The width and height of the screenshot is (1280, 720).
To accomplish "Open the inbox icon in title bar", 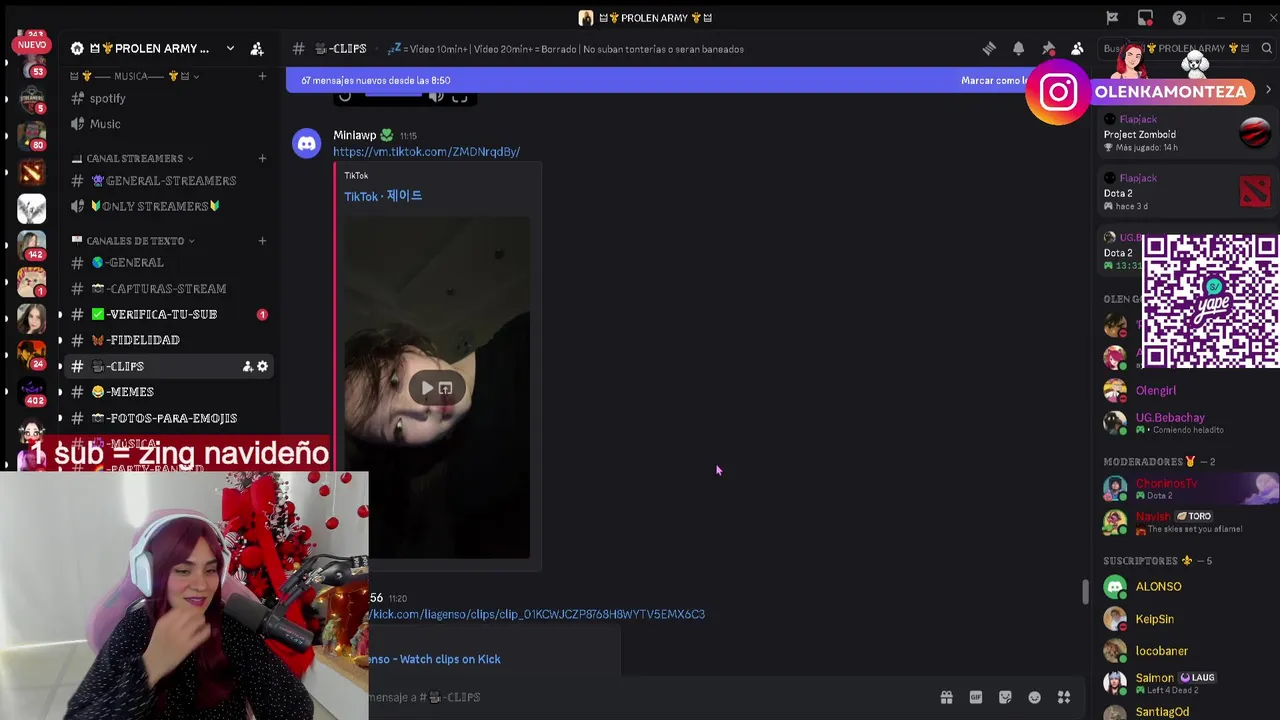I will pos(1145,18).
